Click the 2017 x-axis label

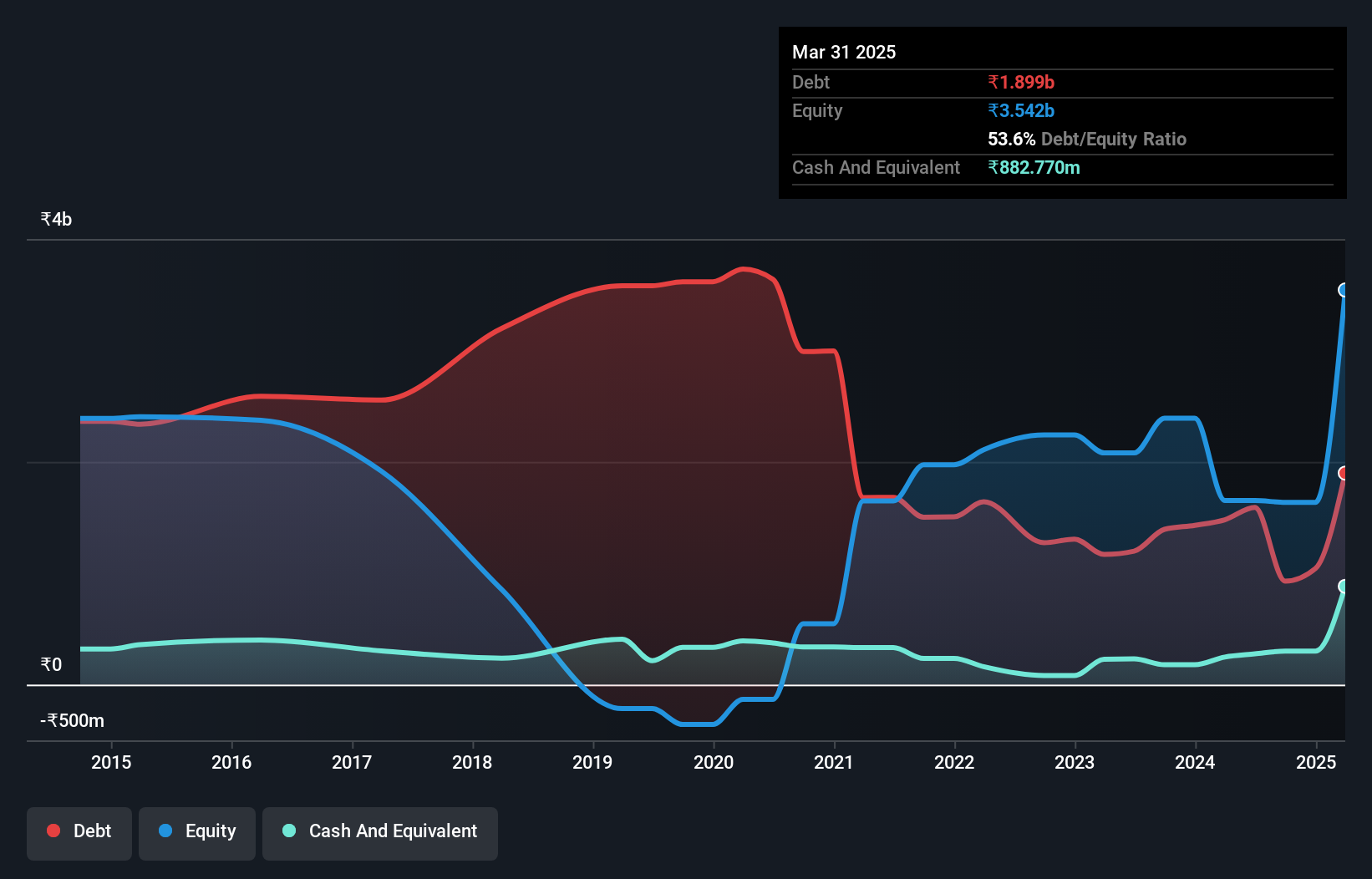tap(352, 762)
